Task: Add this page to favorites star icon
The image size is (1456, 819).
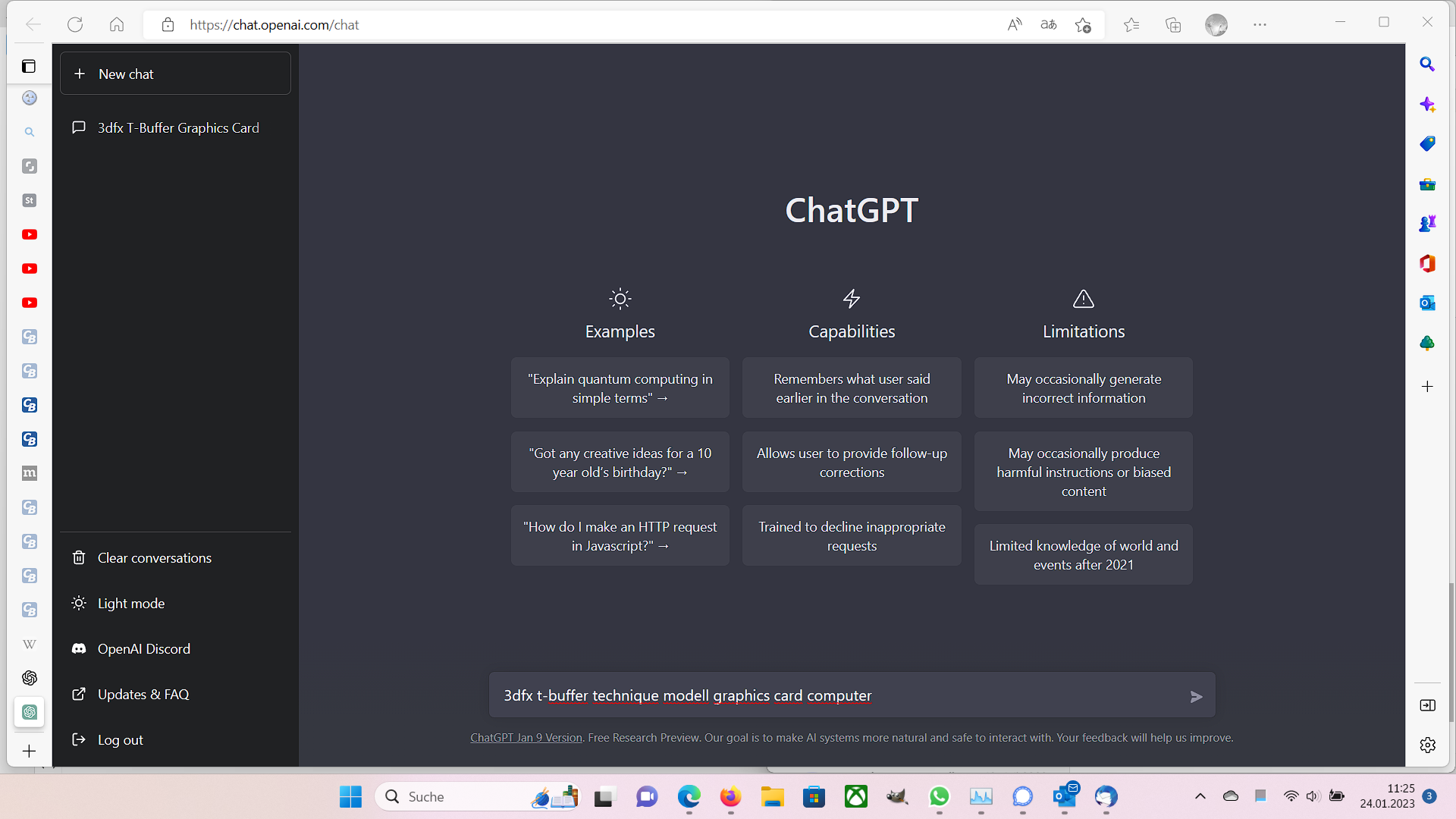Action: coord(1083,25)
